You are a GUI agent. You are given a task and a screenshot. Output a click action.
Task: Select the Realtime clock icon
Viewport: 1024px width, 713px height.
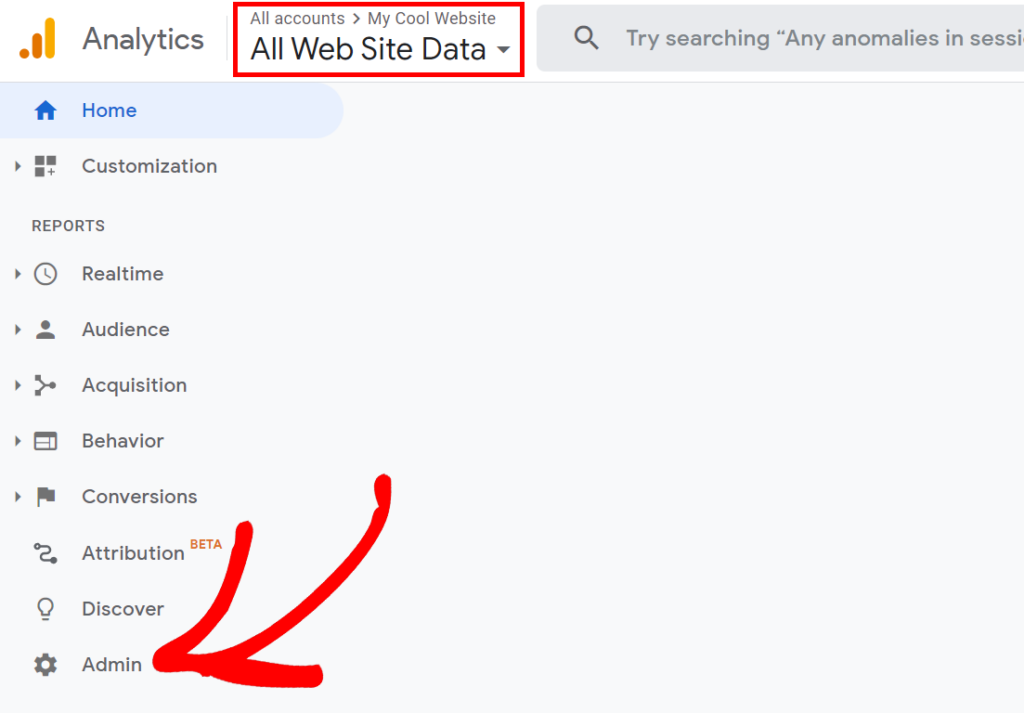pos(46,273)
